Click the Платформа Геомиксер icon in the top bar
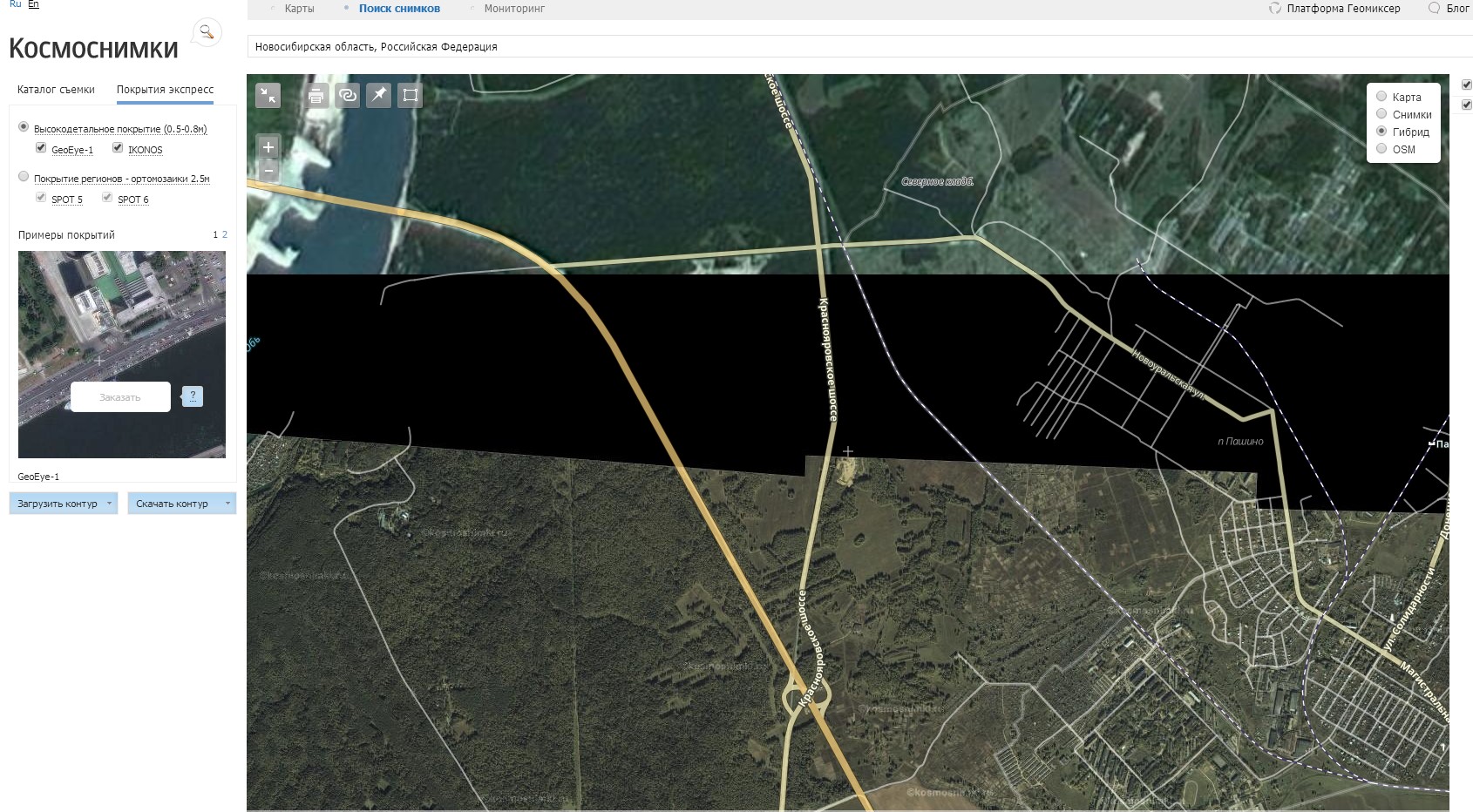 (x=1274, y=9)
